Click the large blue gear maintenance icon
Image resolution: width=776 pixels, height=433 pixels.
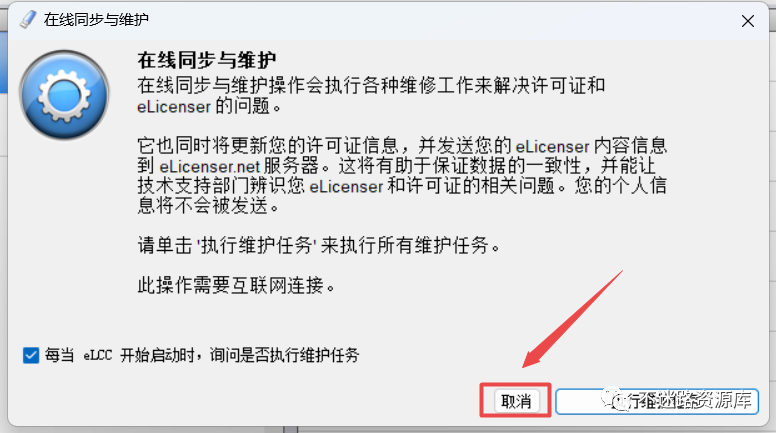pyautogui.click(x=64, y=95)
